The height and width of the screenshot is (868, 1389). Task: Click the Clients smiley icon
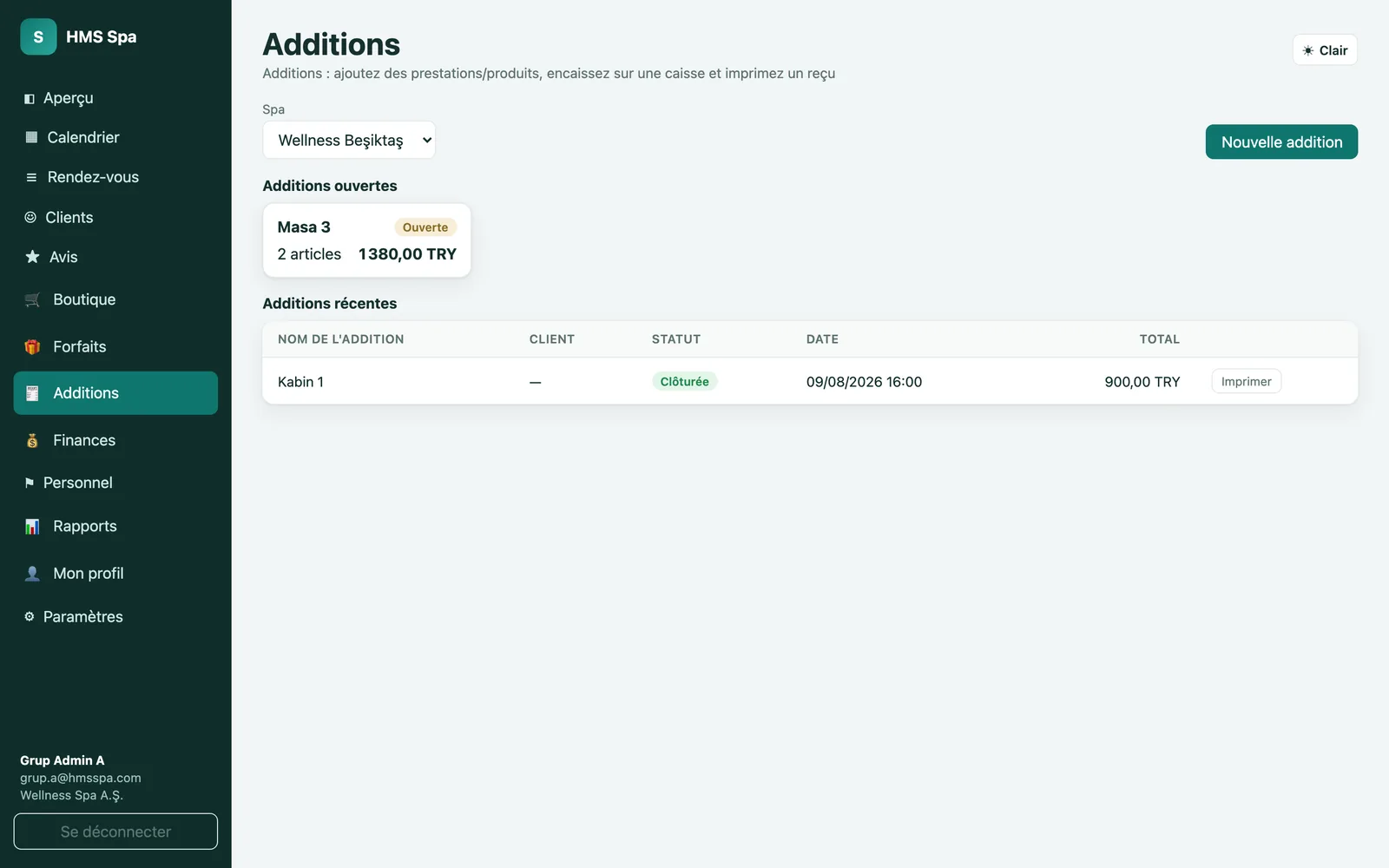[x=30, y=217]
